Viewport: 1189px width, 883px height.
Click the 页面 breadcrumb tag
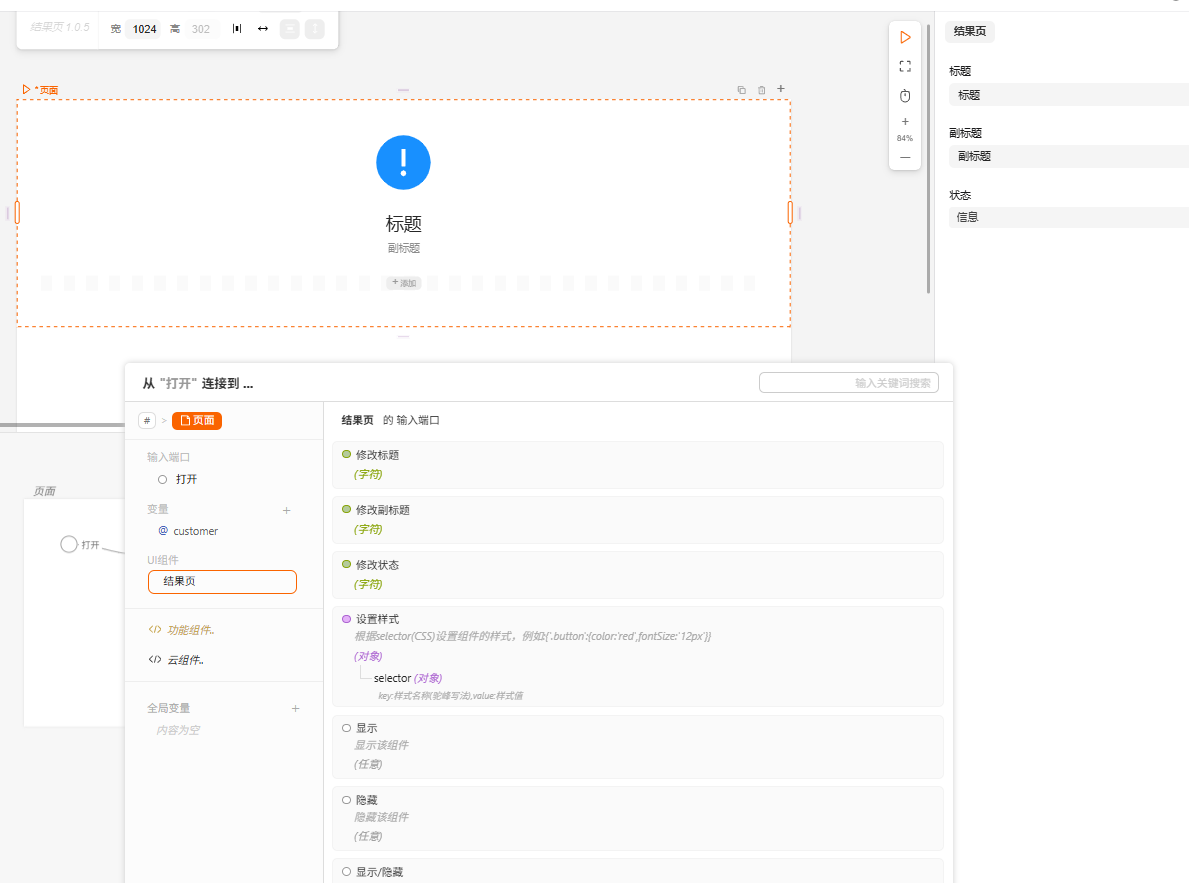(x=197, y=421)
